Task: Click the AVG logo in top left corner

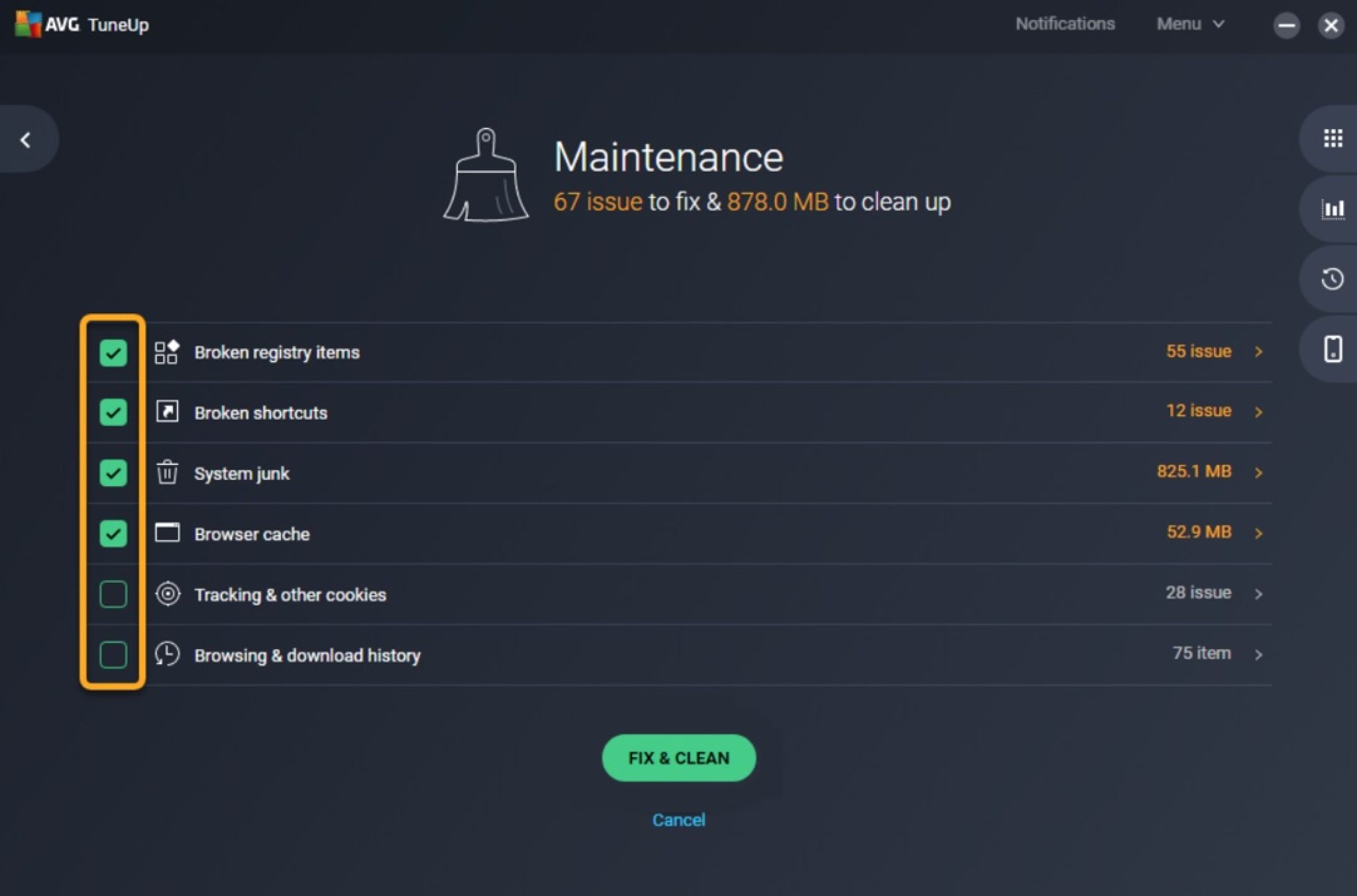Action: 28,24
